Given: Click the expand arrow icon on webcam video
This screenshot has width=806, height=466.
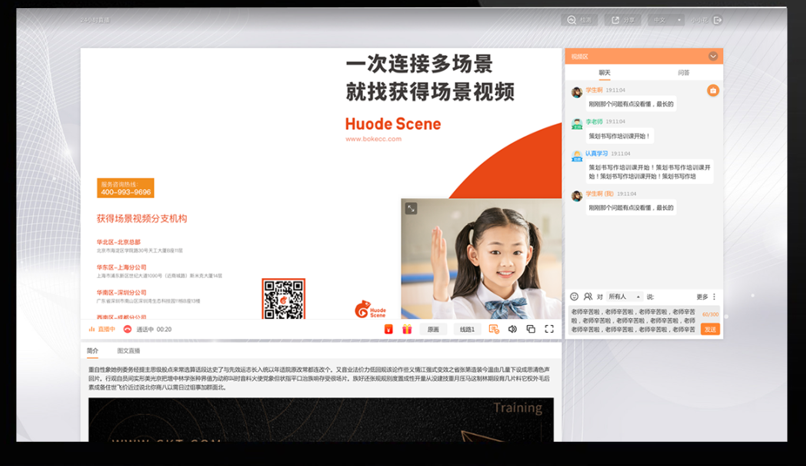Looking at the screenshot, I should 411,208.
